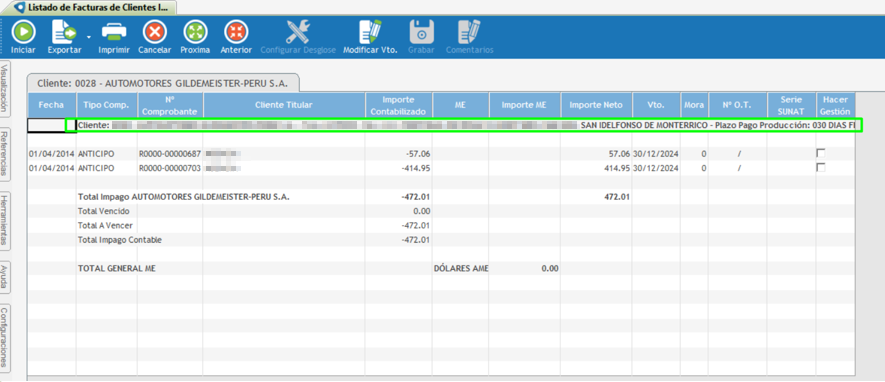Viewport: 885px width, 382px height.
Task: Click the -57.06 importe contabilizado cell
Action: (398, 153)
